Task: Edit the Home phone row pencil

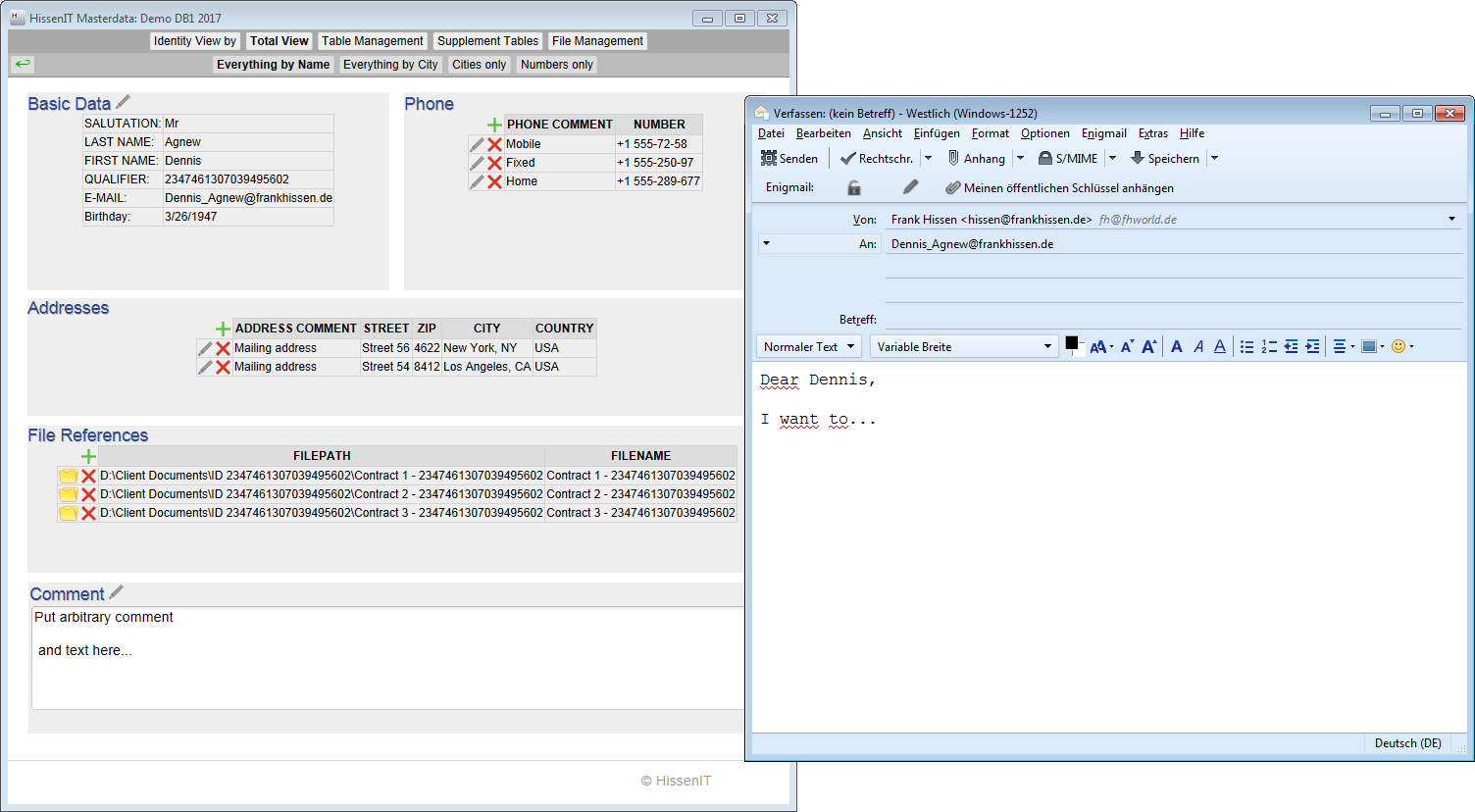Action: pos(478,181)
